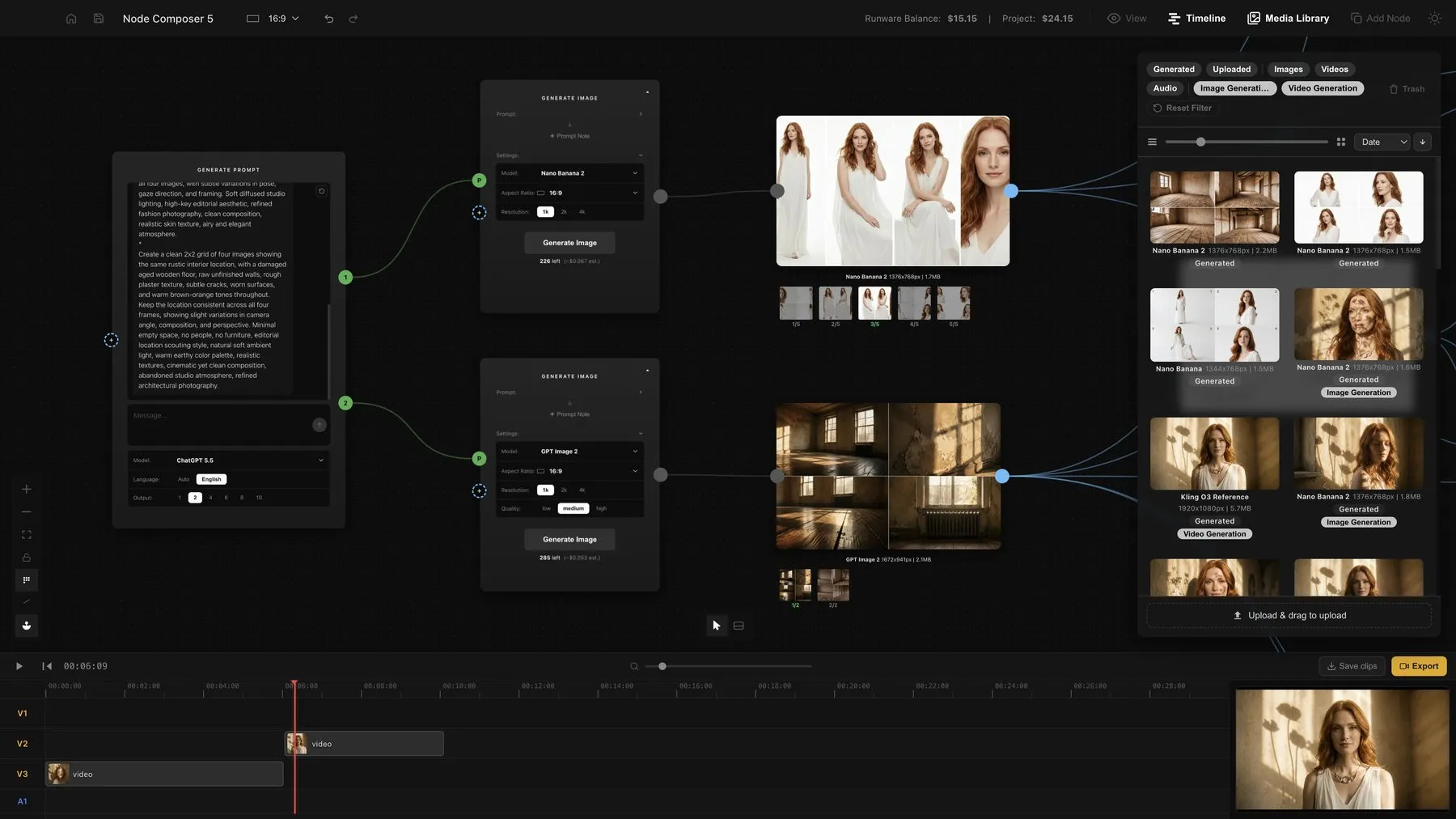
Task: Toggle the dot grid snapping icon
Action: tap(27, 579)
